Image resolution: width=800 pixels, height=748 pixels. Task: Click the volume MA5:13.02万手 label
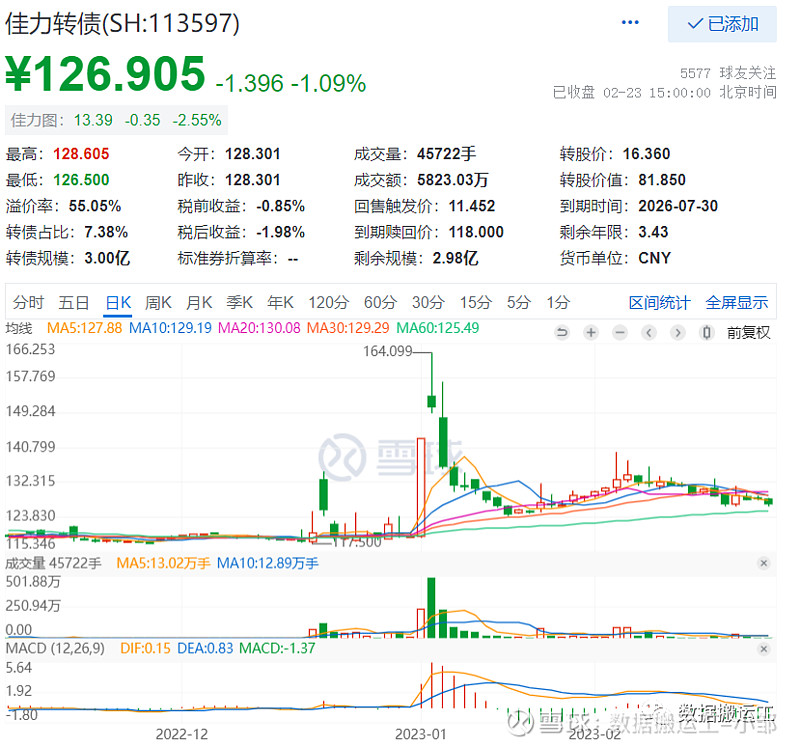[163, 563]
